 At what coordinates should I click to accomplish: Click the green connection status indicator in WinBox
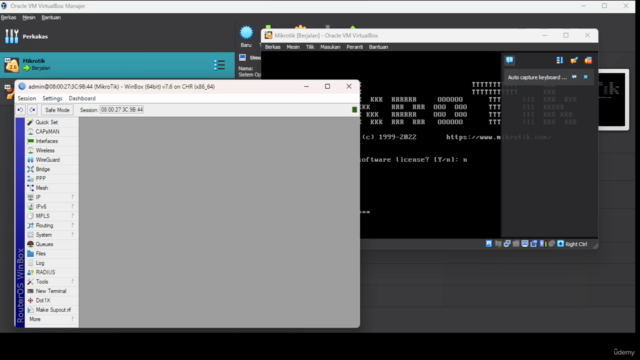pos(354,110)
